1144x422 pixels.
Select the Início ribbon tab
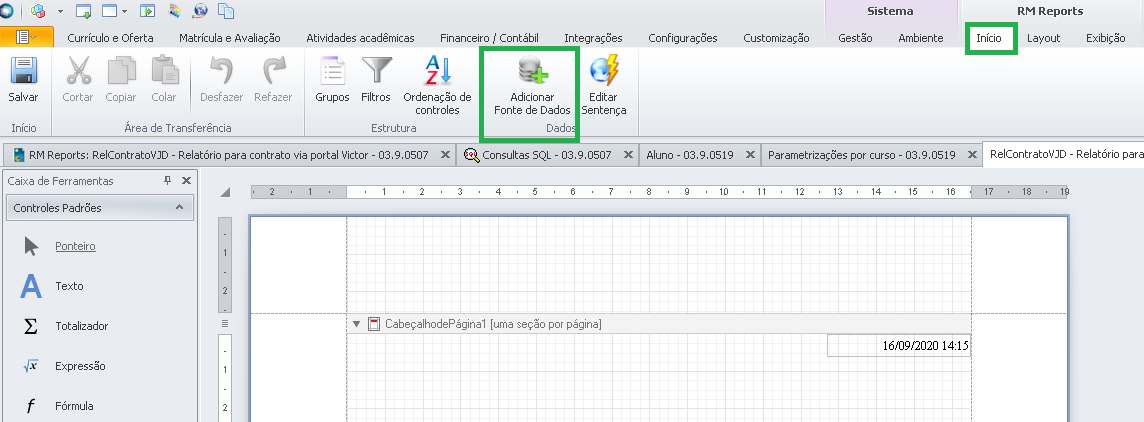coord(989,38)
